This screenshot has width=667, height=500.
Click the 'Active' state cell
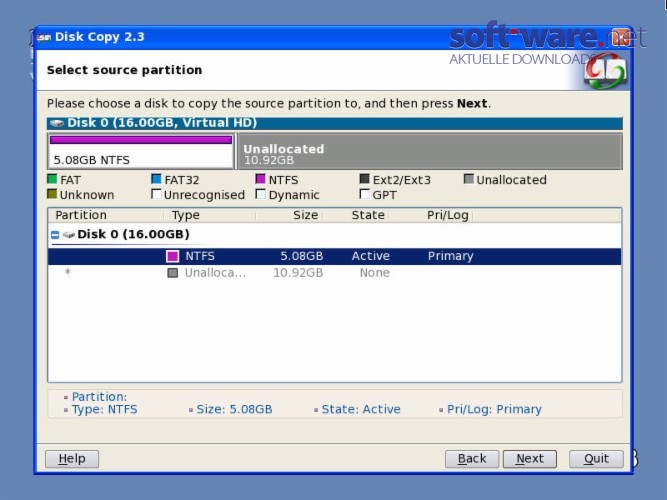click(371, 256)
